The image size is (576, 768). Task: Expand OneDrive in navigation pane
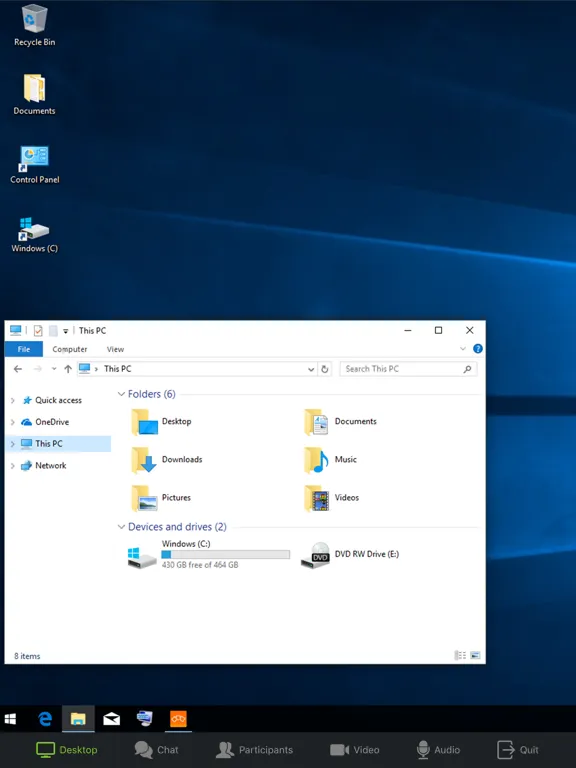tap(13, 422)
